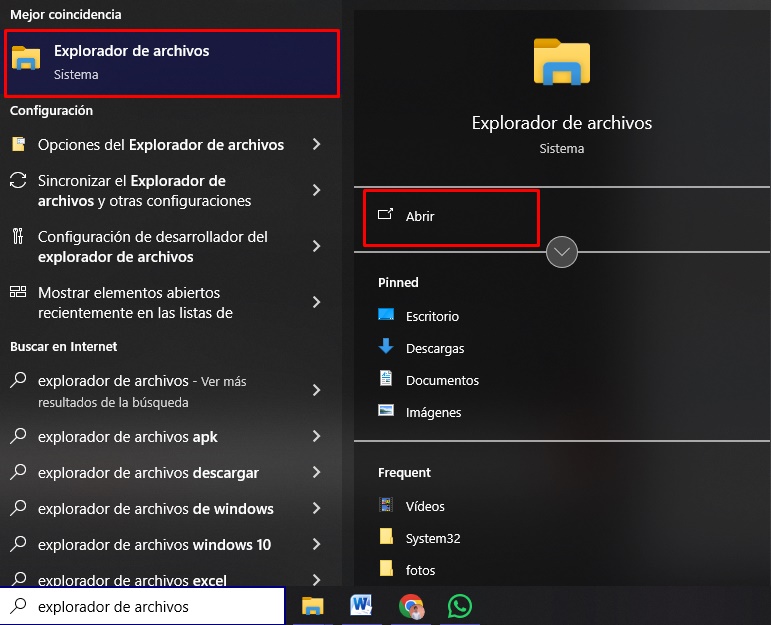Viewport: 771px width, 625px height.
Task: Click the developer tools icon beside Configuración de desarrollador
Action: pos(18,236)
